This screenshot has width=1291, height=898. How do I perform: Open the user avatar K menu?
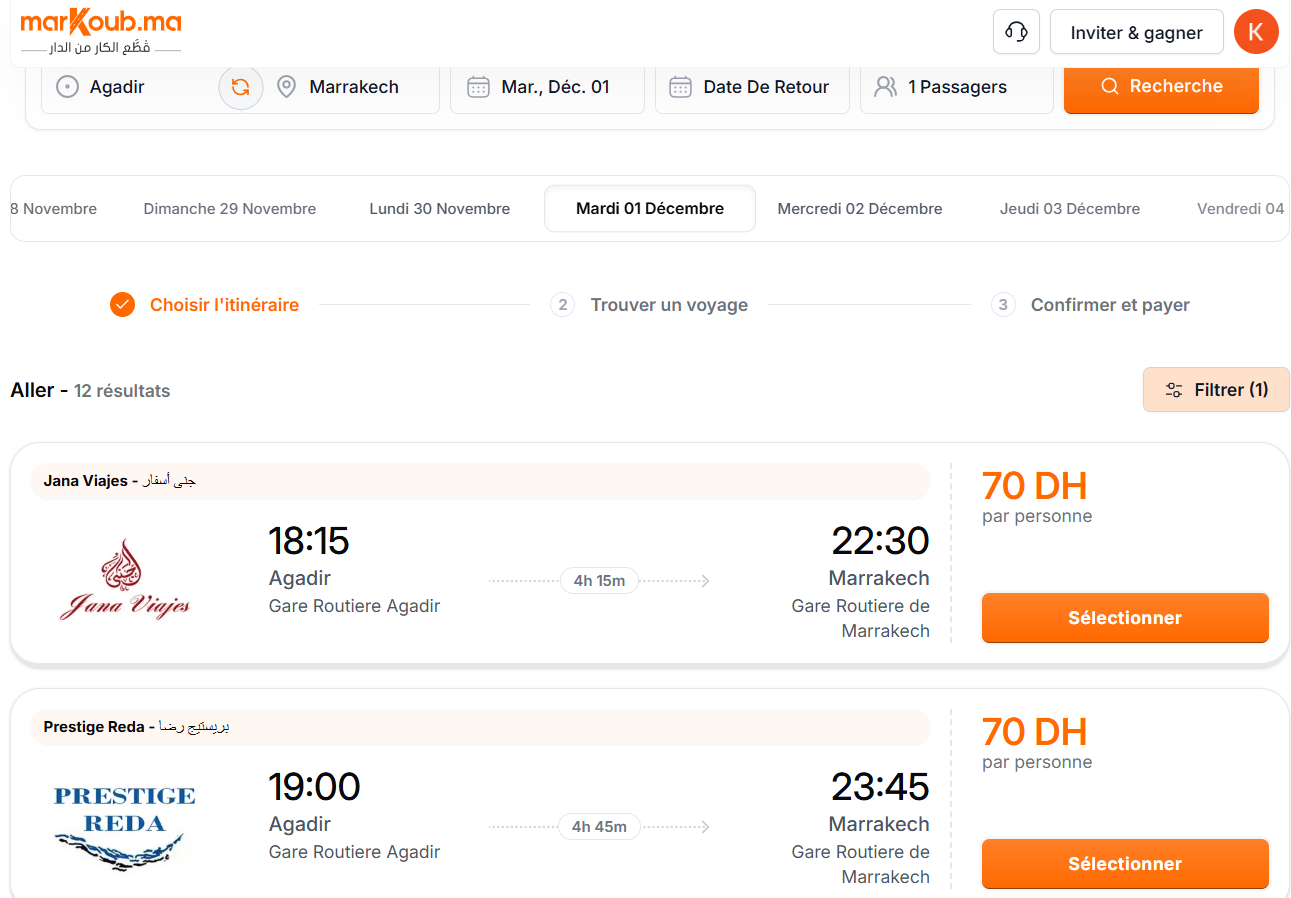pyautogui.click(x=1256, y=32)
